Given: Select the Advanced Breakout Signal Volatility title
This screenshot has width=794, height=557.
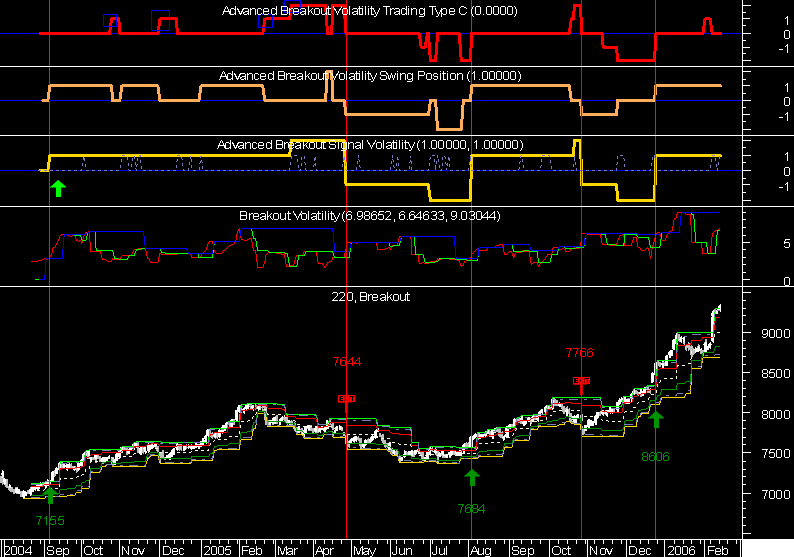Looking at the screenshot, I should (370, 145).
